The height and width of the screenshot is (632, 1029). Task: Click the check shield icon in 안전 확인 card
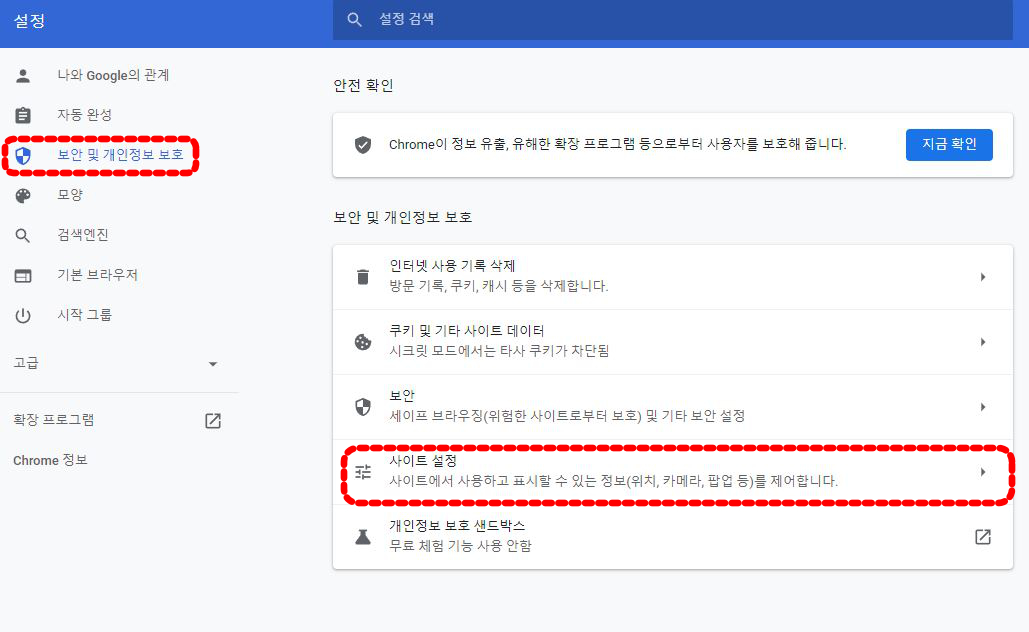click(x=363, y=144)
